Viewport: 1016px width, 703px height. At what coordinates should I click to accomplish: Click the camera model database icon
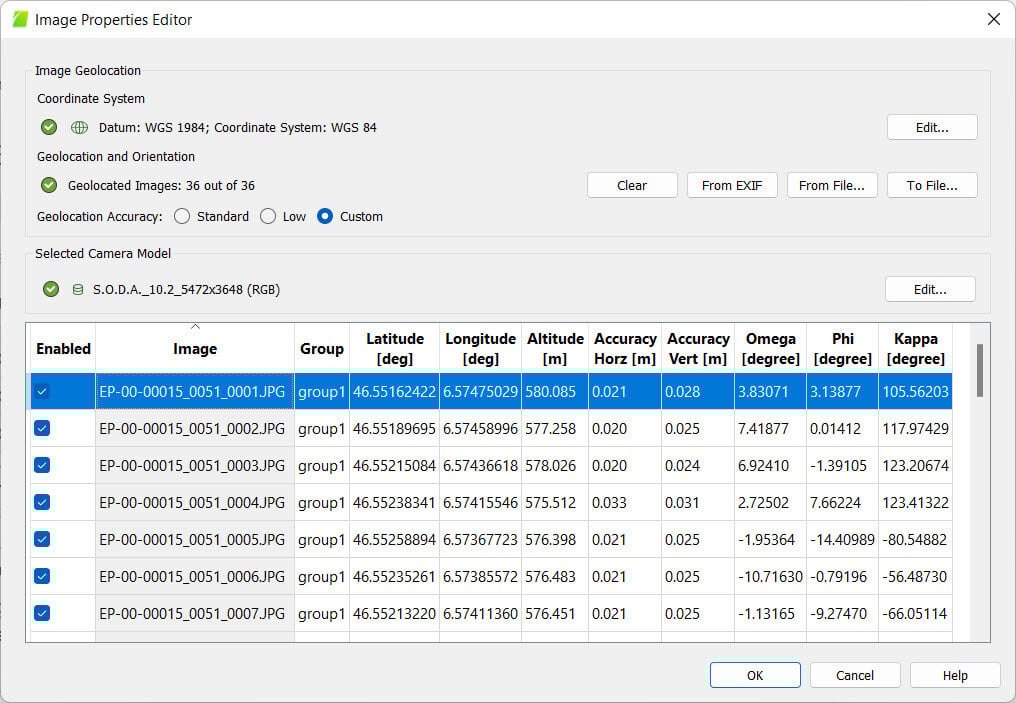pos(77,289)
